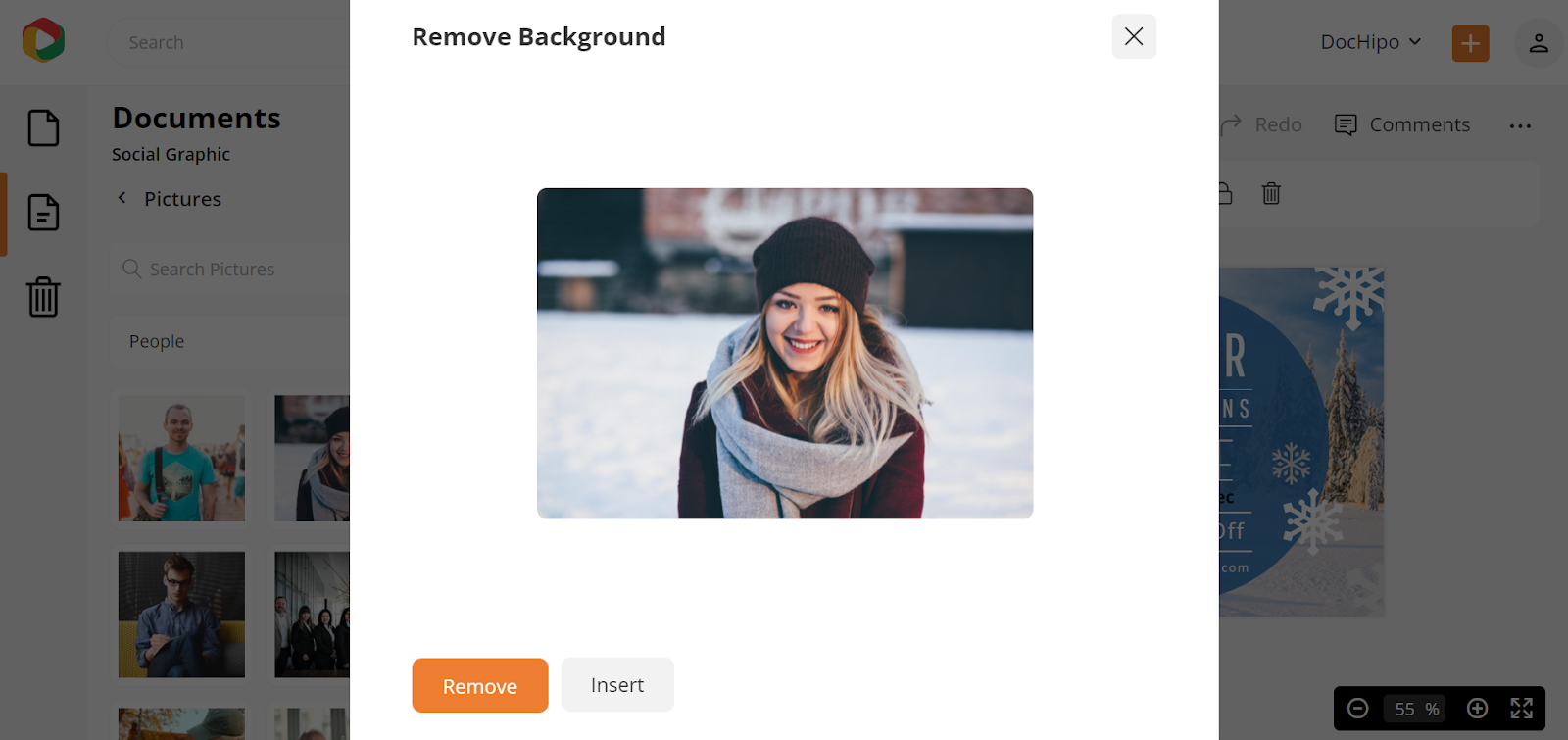Zoom in with the plus circle icon
This screenshot has width=1568, height=740.
[x=1477, y=708]
